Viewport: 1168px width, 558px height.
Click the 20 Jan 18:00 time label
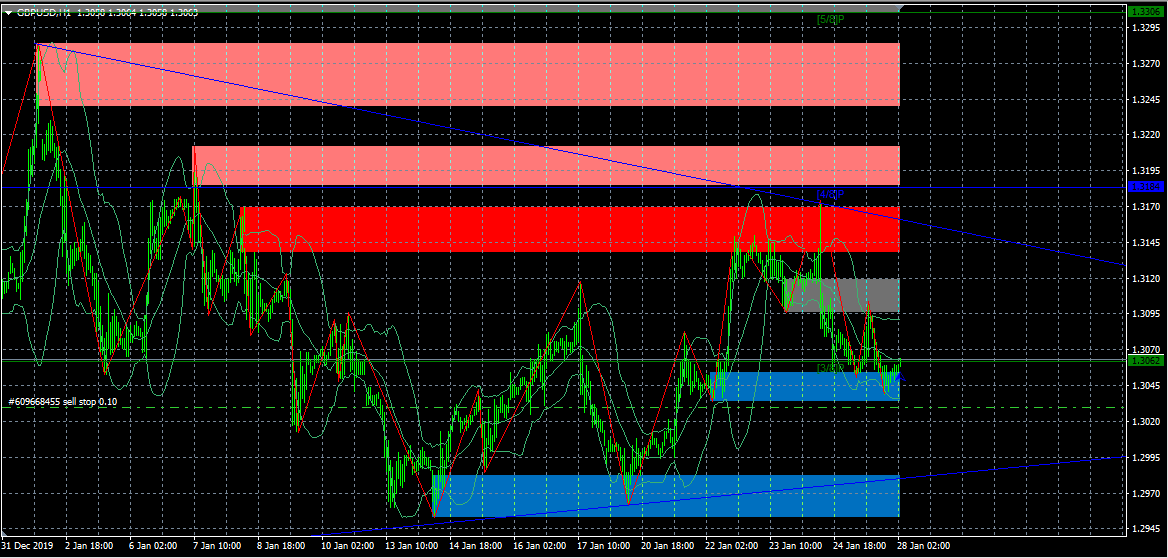coord(668,545)
